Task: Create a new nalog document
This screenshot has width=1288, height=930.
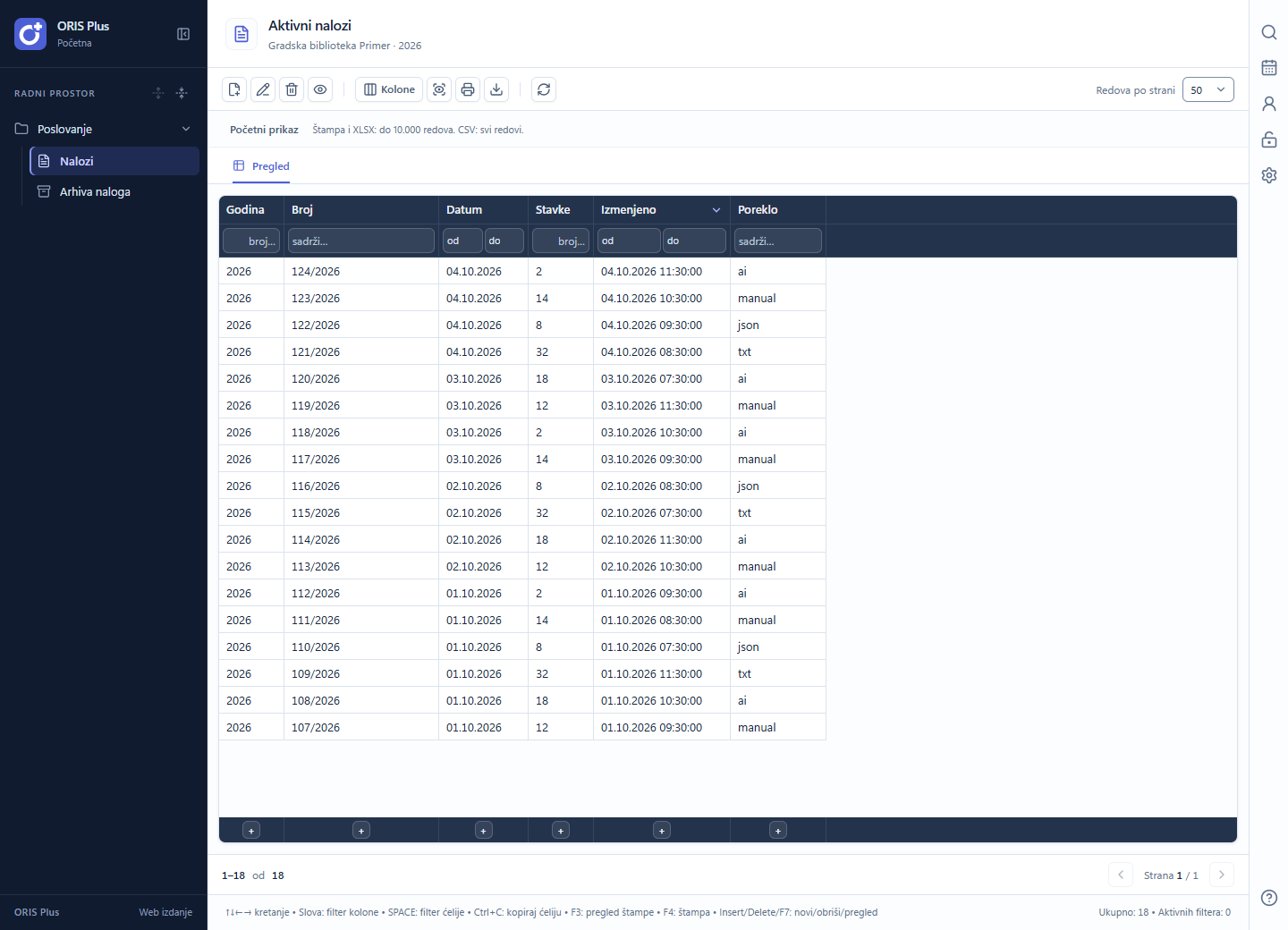Action: tap(234, 89)
